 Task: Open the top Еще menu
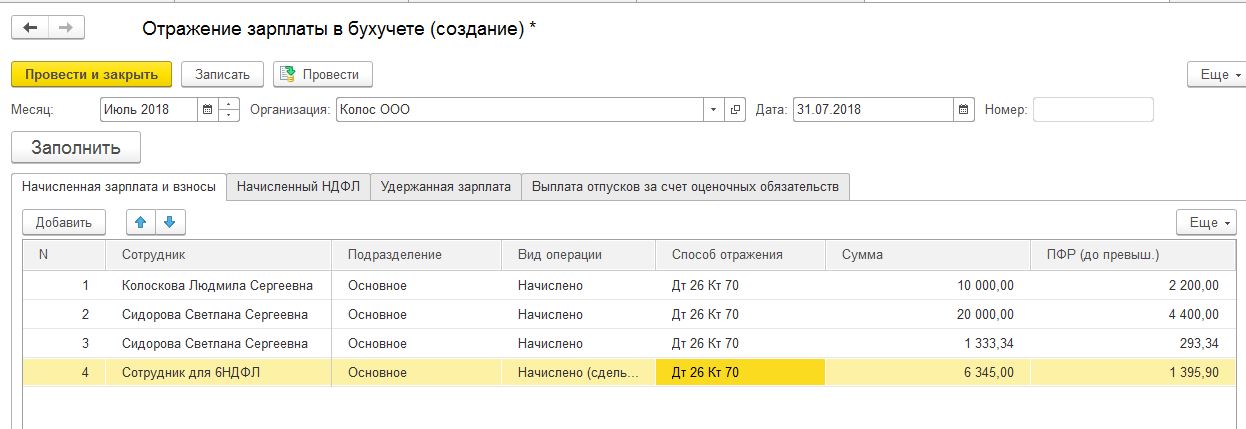click(1215, 75)
